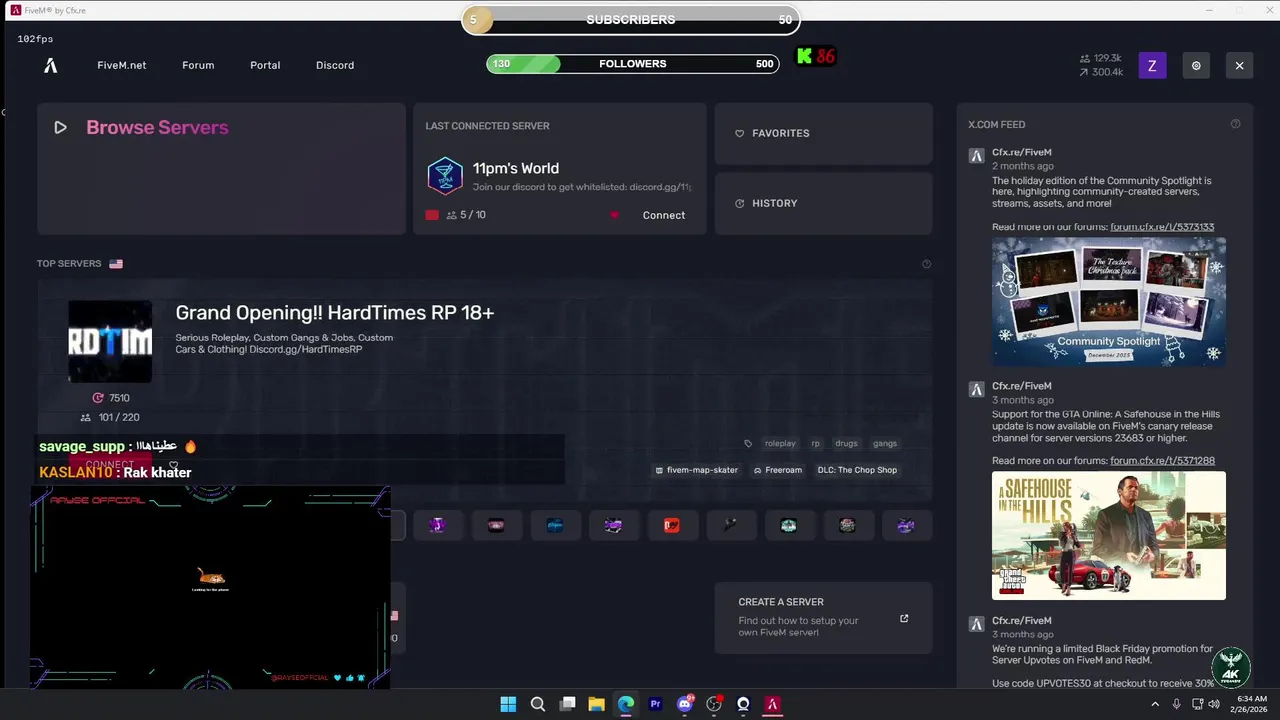Open Create a Server link

(823, 618)
